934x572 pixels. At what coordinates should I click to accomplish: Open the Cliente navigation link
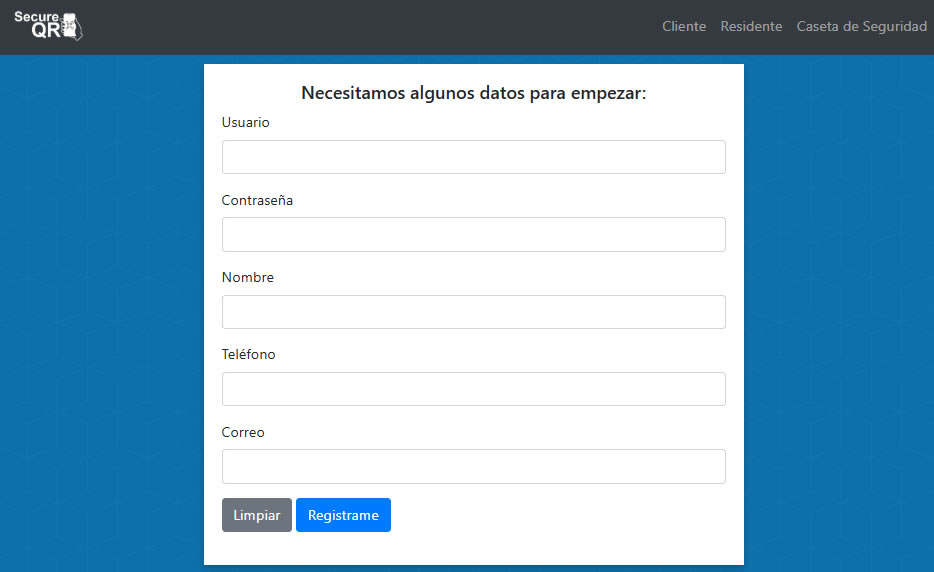coord(684,27)
